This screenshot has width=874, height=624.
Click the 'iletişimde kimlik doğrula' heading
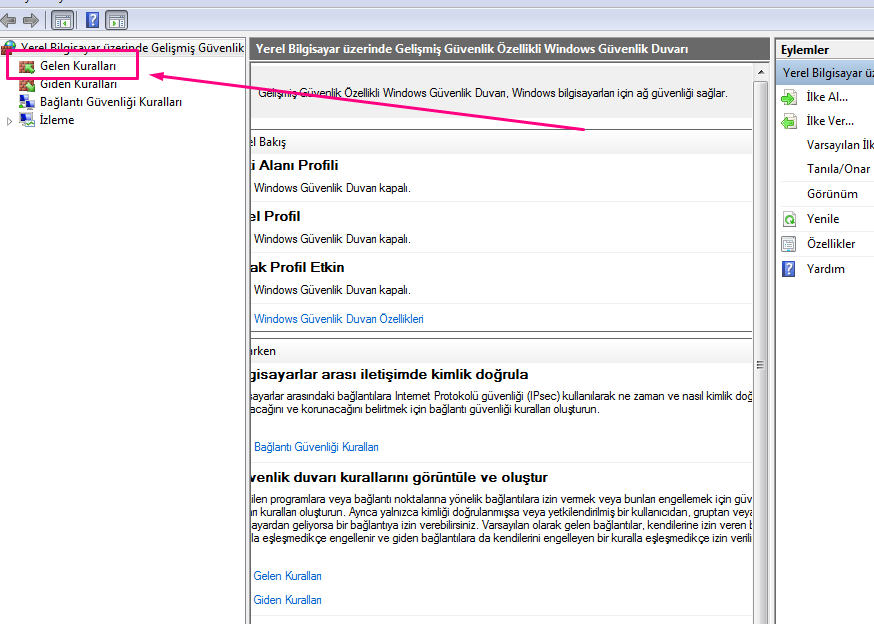pos(445,375)
